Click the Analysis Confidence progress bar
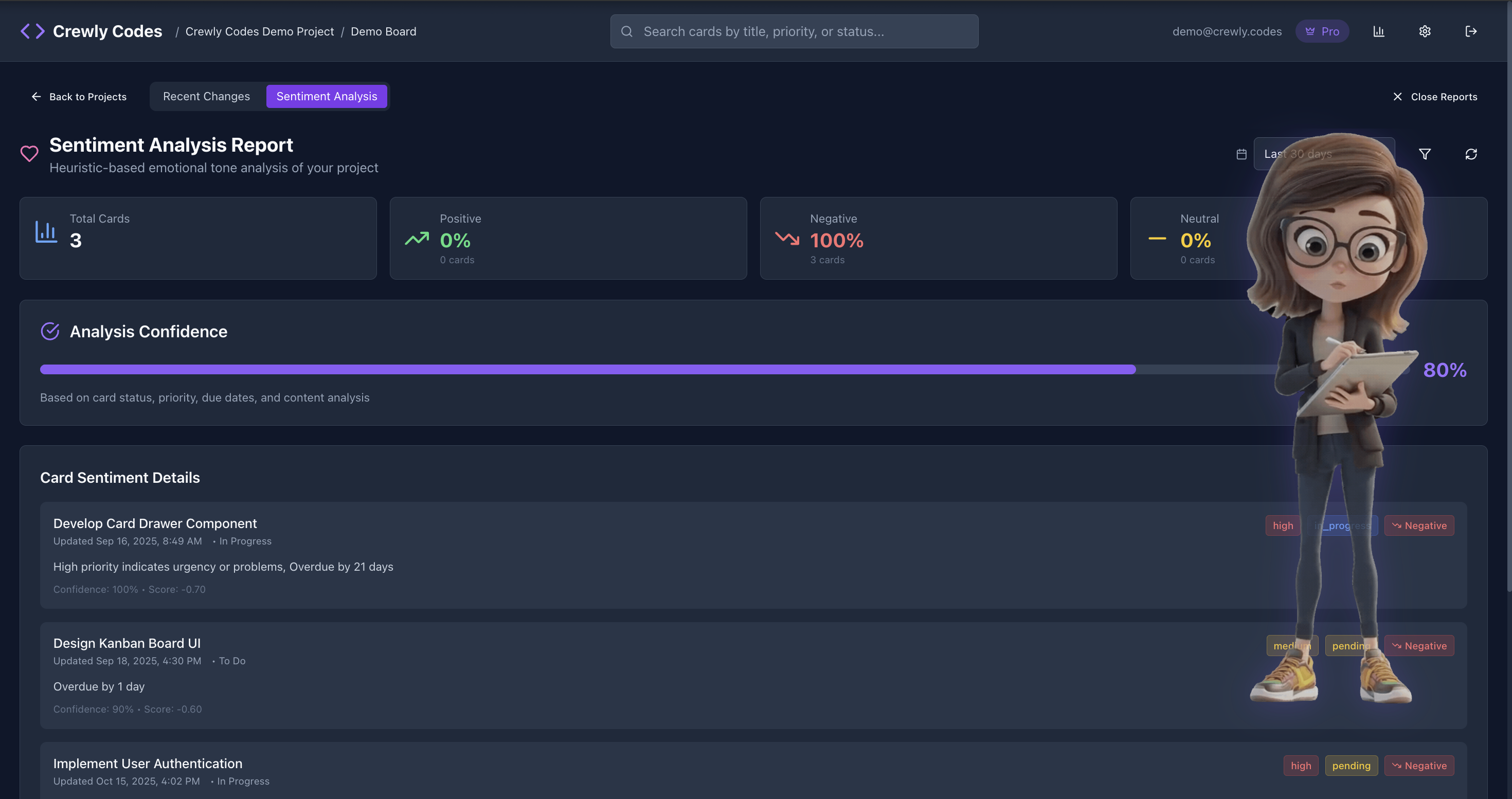Screen dimensions: 1512x799 tap(587, 369)
